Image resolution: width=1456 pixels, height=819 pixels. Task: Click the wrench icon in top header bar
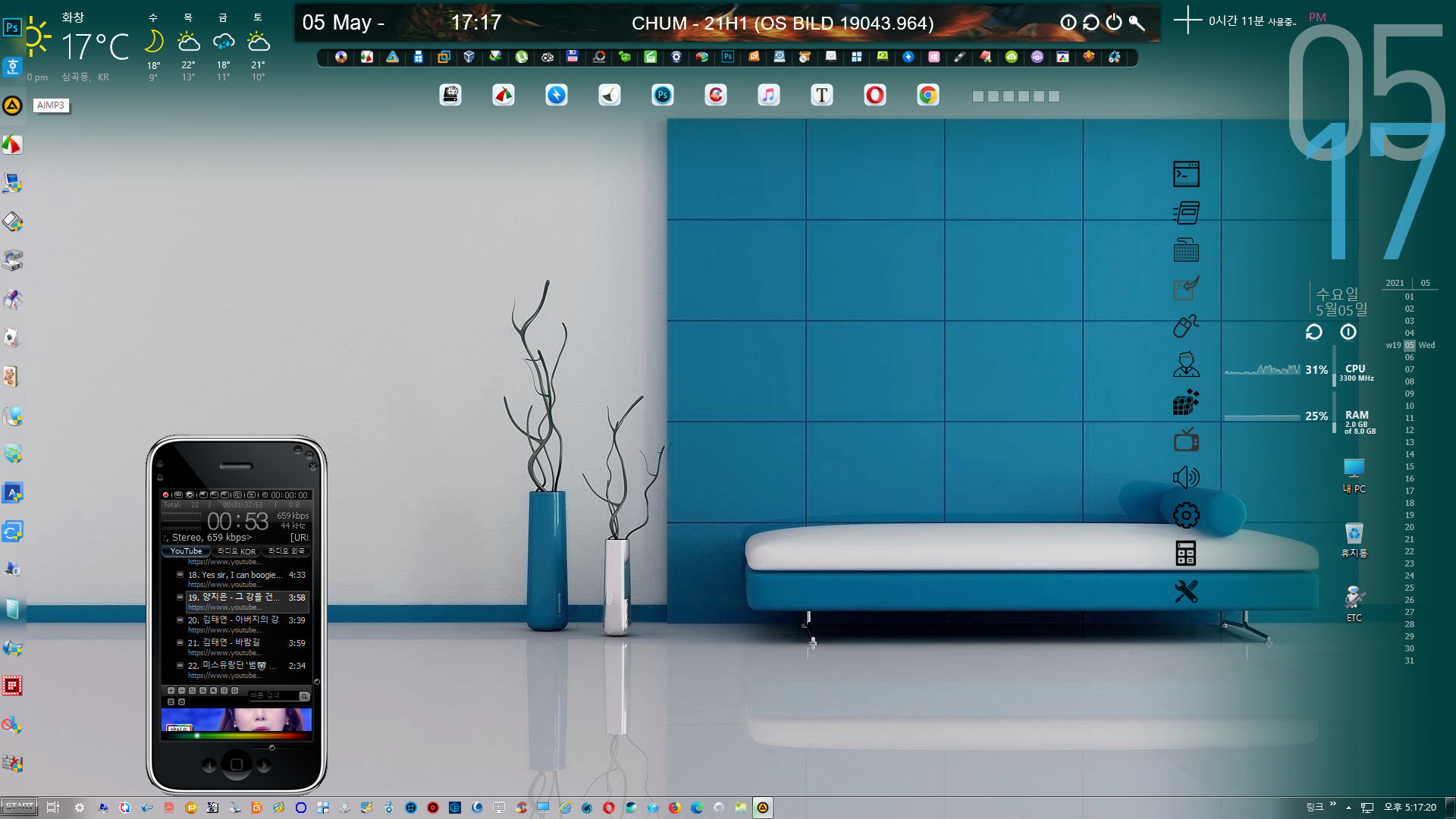pyautogui.click(x=1136, y=23)
